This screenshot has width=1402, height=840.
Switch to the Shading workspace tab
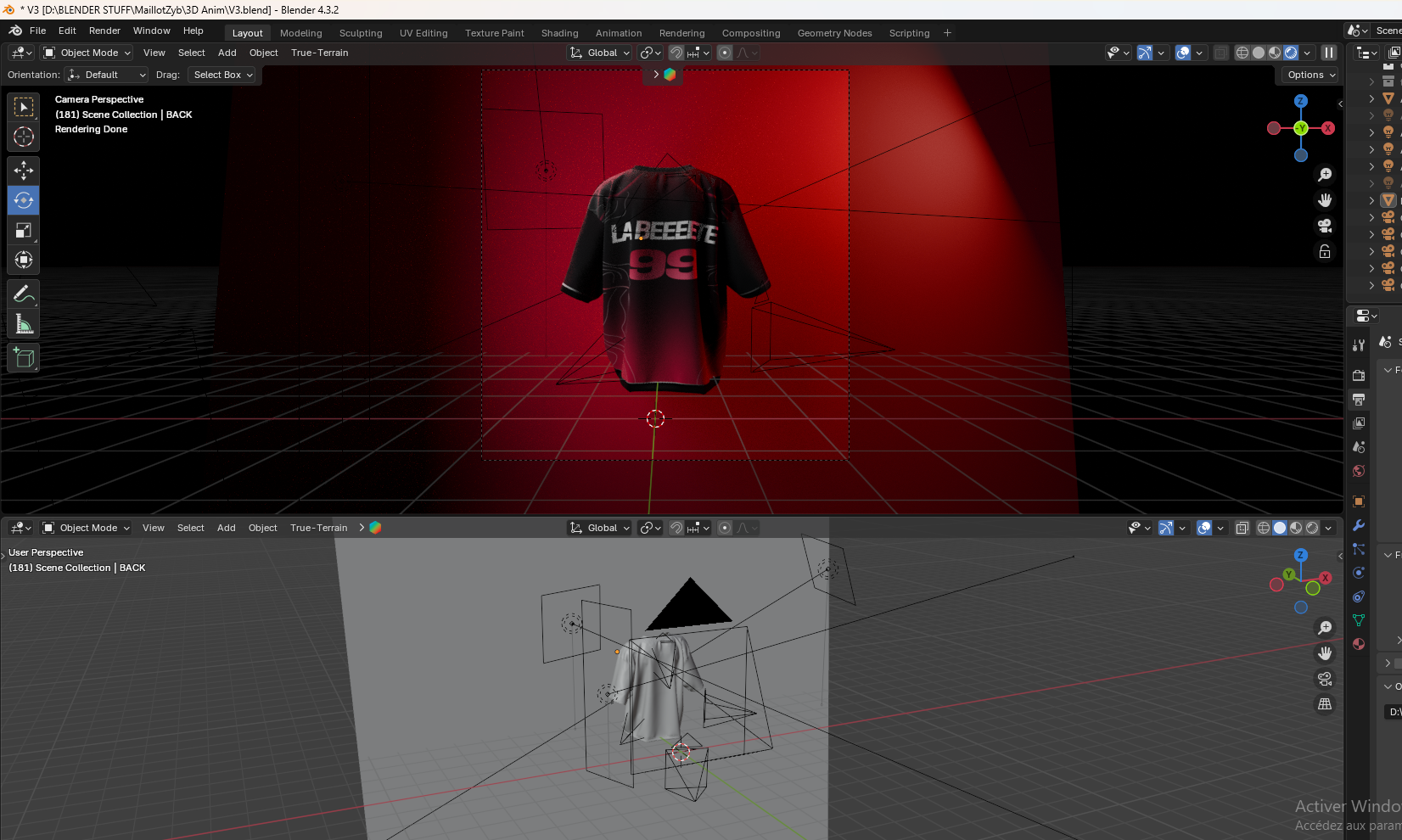(559, 33)
